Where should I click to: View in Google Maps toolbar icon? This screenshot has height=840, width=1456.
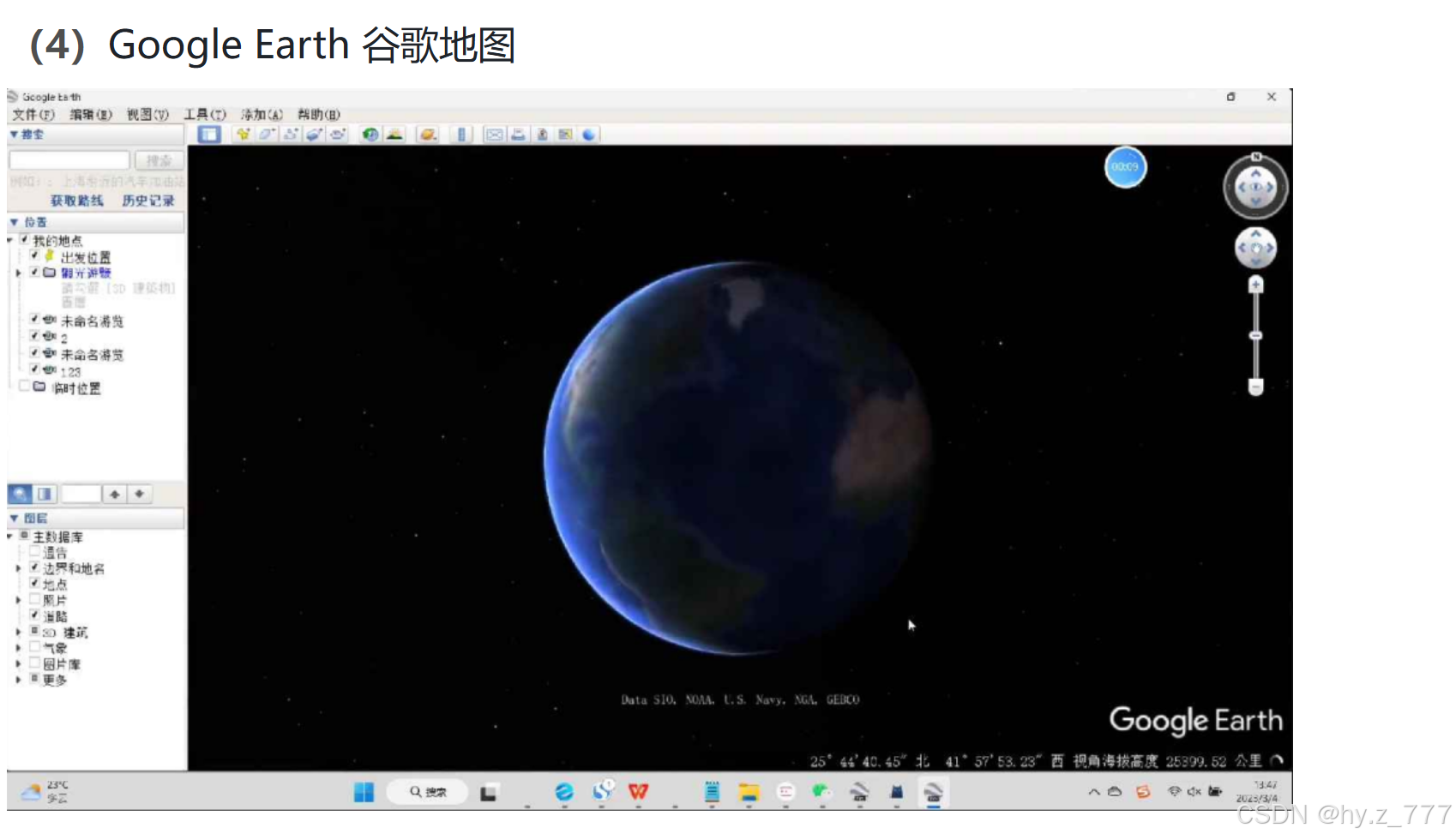tap(565, 135)
